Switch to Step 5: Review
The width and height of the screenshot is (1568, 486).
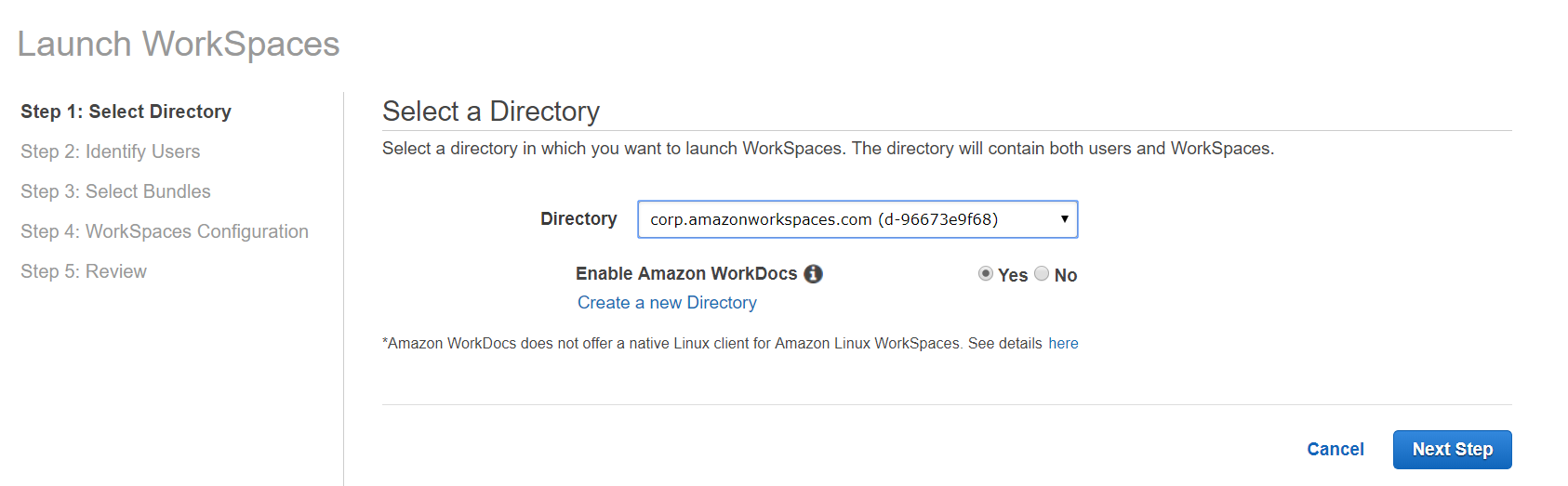84,271
